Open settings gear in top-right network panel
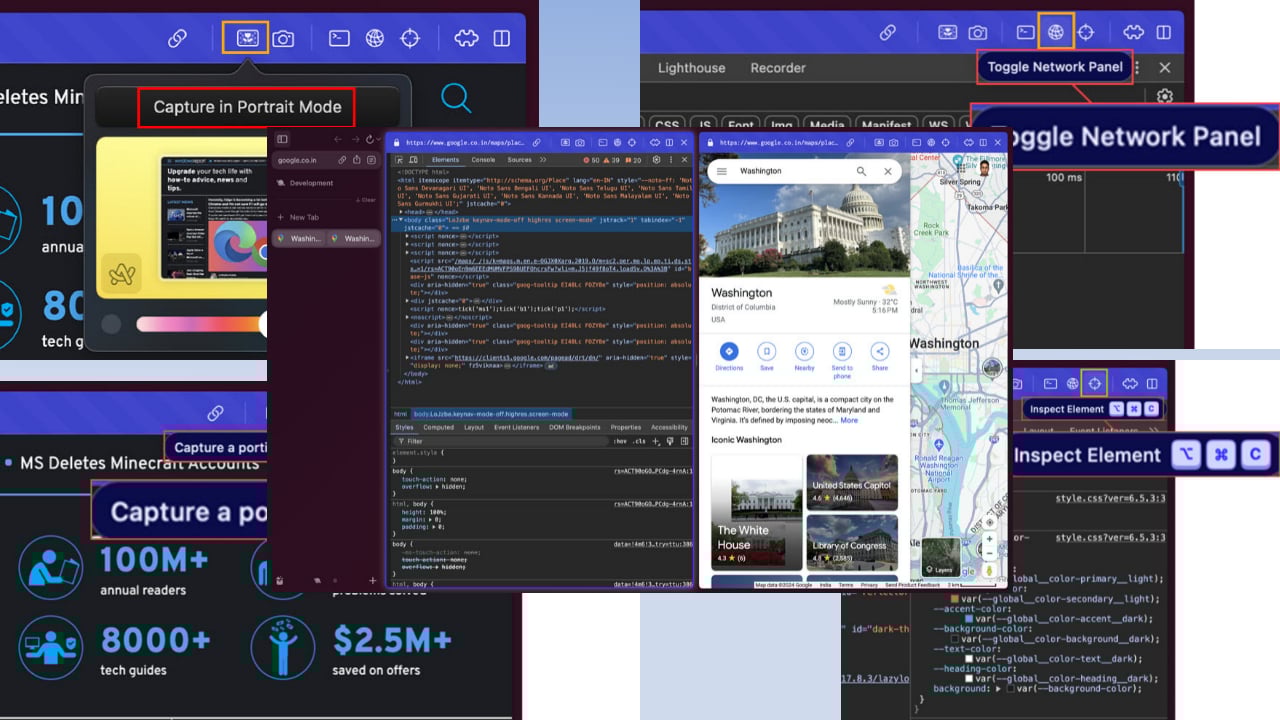This screenshot has width=1280, height=720. coord(1165,97)
